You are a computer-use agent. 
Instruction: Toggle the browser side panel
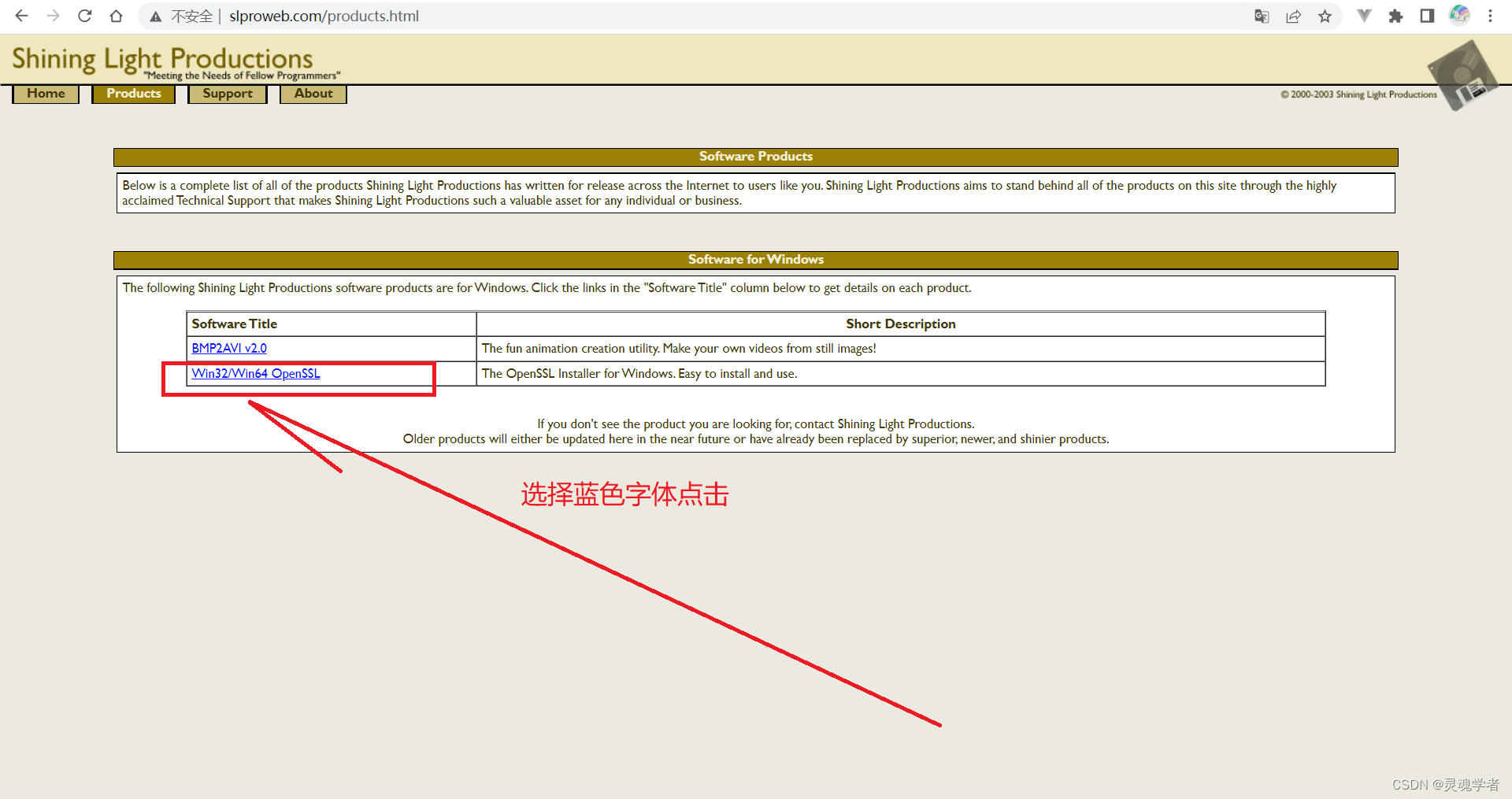(1427, 16)
